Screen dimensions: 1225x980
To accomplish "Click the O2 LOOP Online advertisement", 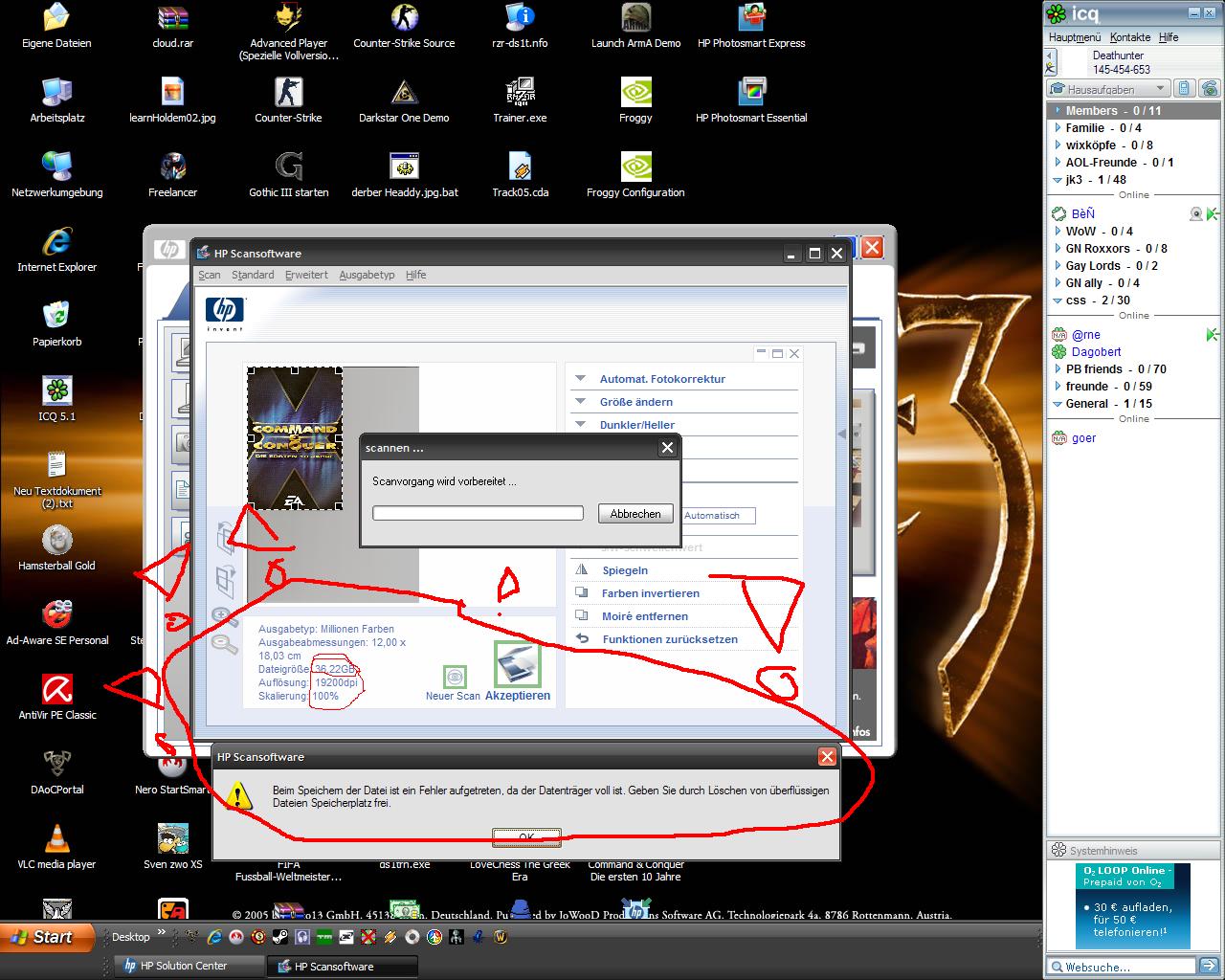I will click(1132, 905).
